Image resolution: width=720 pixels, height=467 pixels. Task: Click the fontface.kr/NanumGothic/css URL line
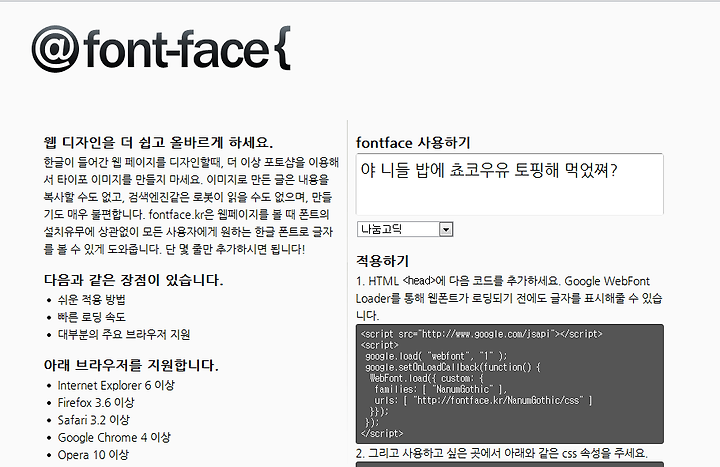tap(483, 400)
